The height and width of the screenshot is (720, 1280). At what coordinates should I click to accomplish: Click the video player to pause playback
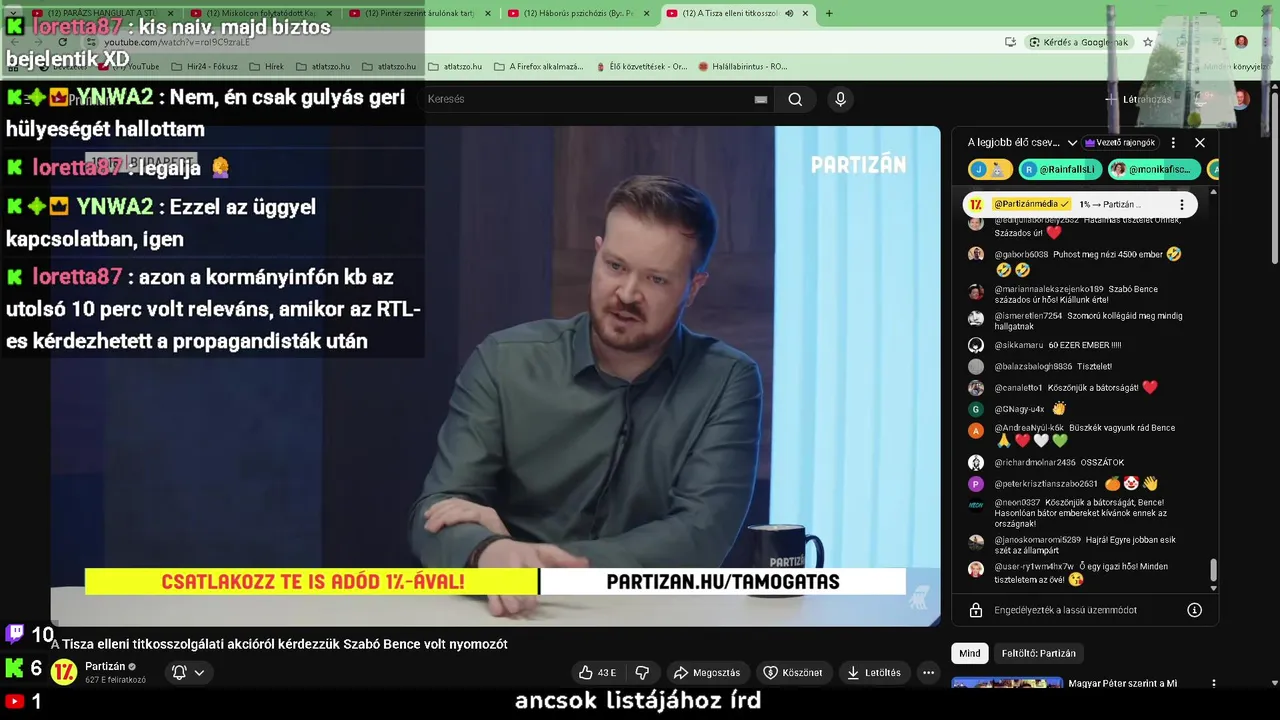tap(495, 375)
